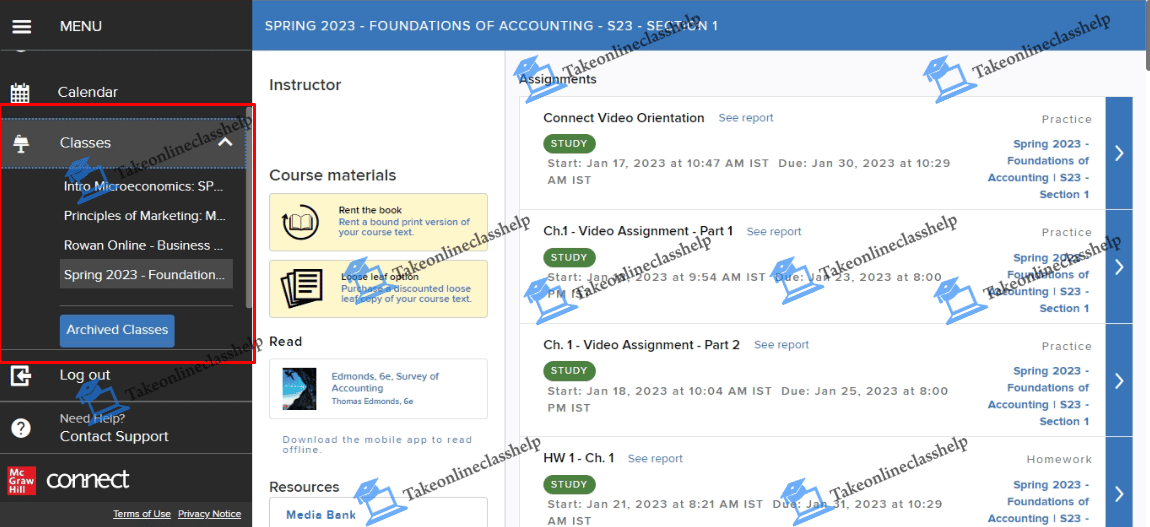
Task: Click the McGraw Hill Connect logo
Action: 68,480
